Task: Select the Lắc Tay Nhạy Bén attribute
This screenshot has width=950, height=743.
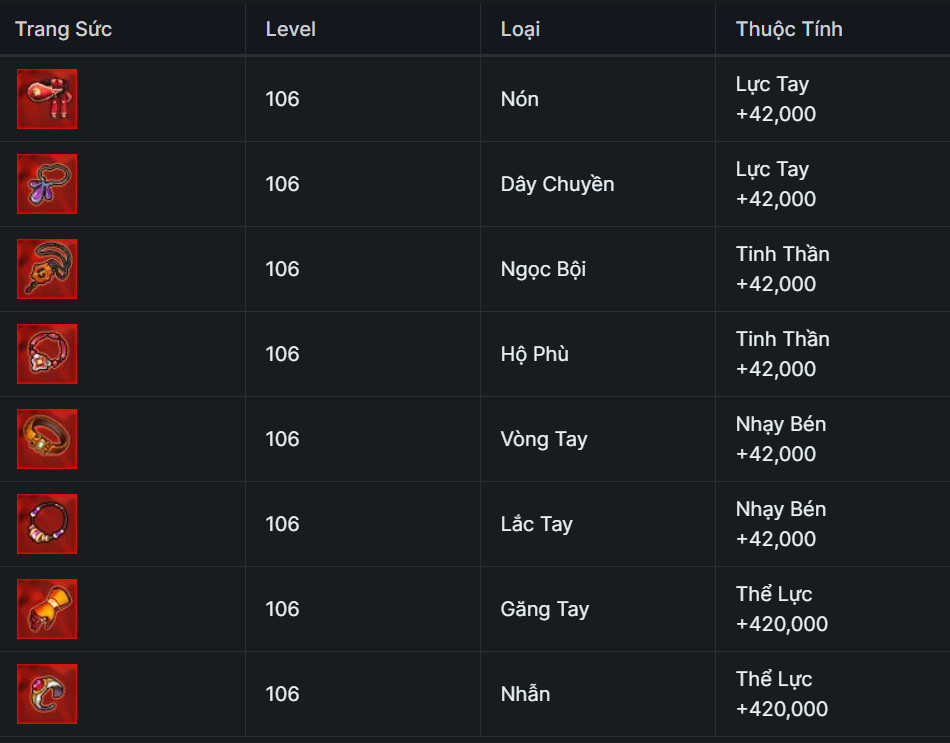Action: (x=780, y=524)
